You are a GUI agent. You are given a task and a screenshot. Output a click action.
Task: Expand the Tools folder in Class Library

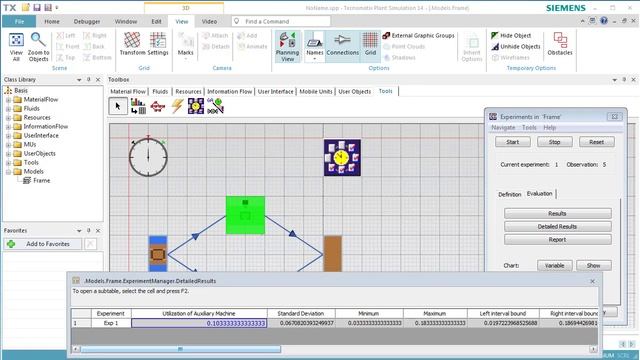tap(8, 162)
